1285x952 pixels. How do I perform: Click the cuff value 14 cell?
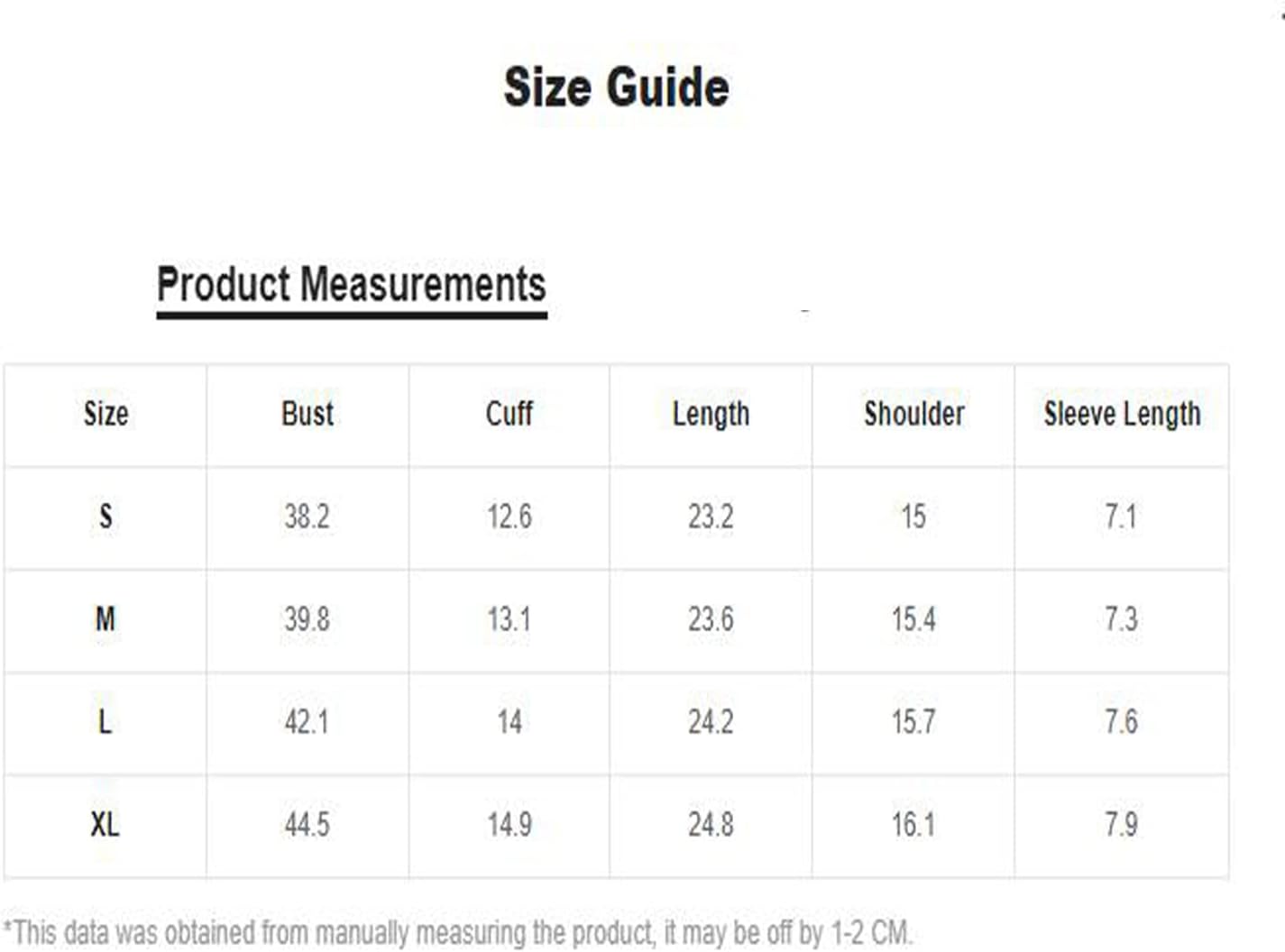pos(509,722)
